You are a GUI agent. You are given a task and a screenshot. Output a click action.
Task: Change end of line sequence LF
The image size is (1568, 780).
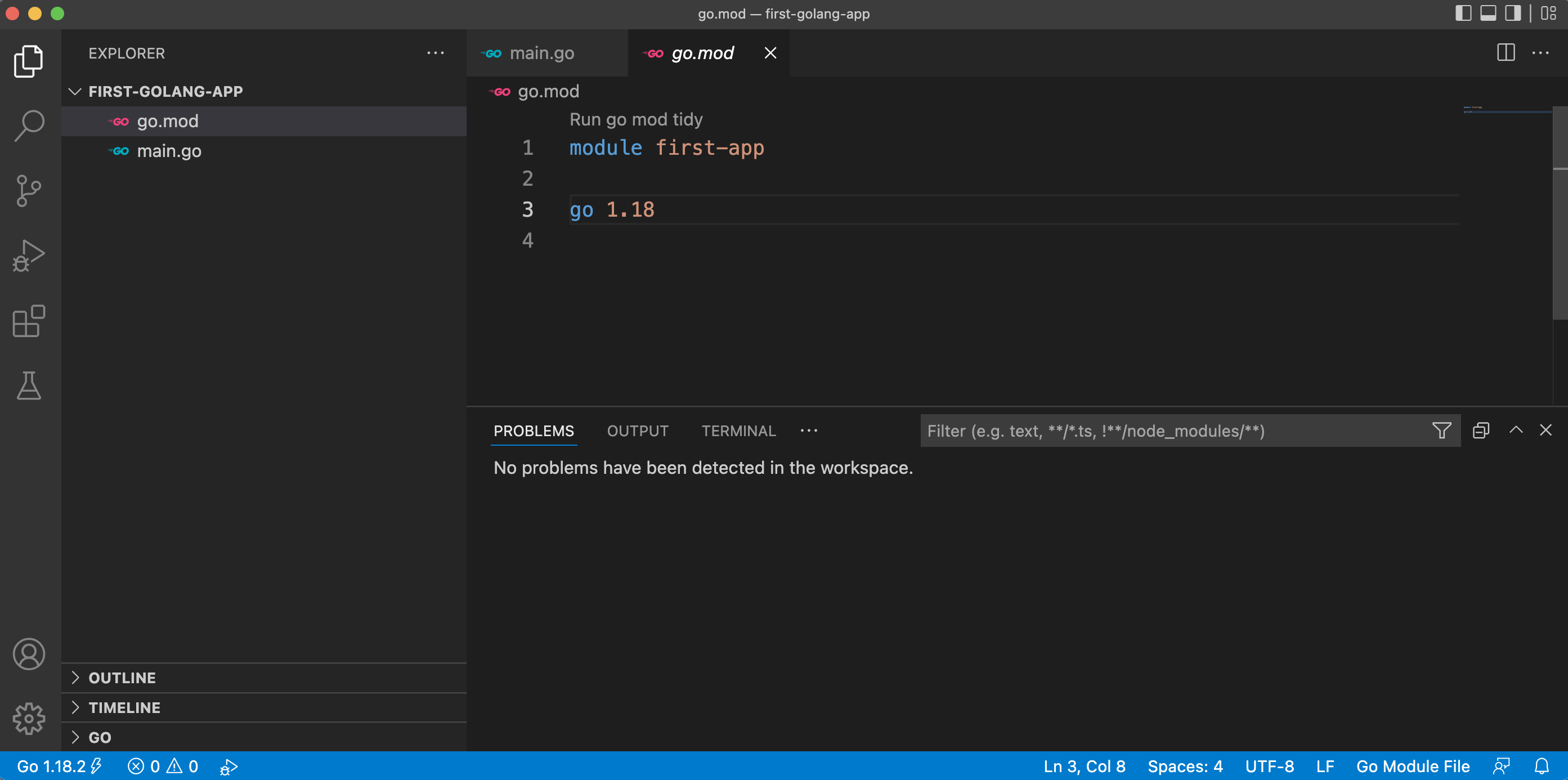(x=1324, y=766)
